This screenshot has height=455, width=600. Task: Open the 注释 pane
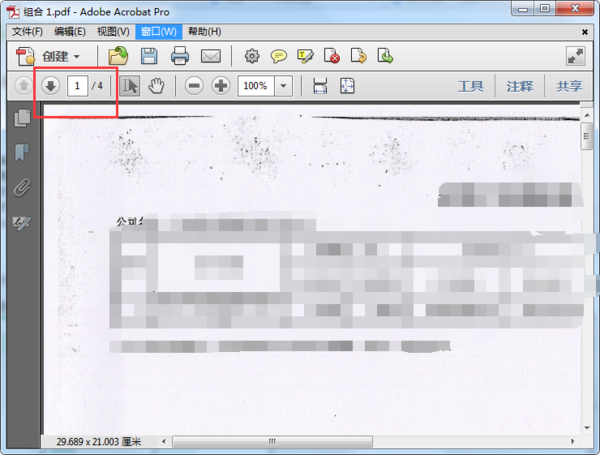(x=519, y=86)
